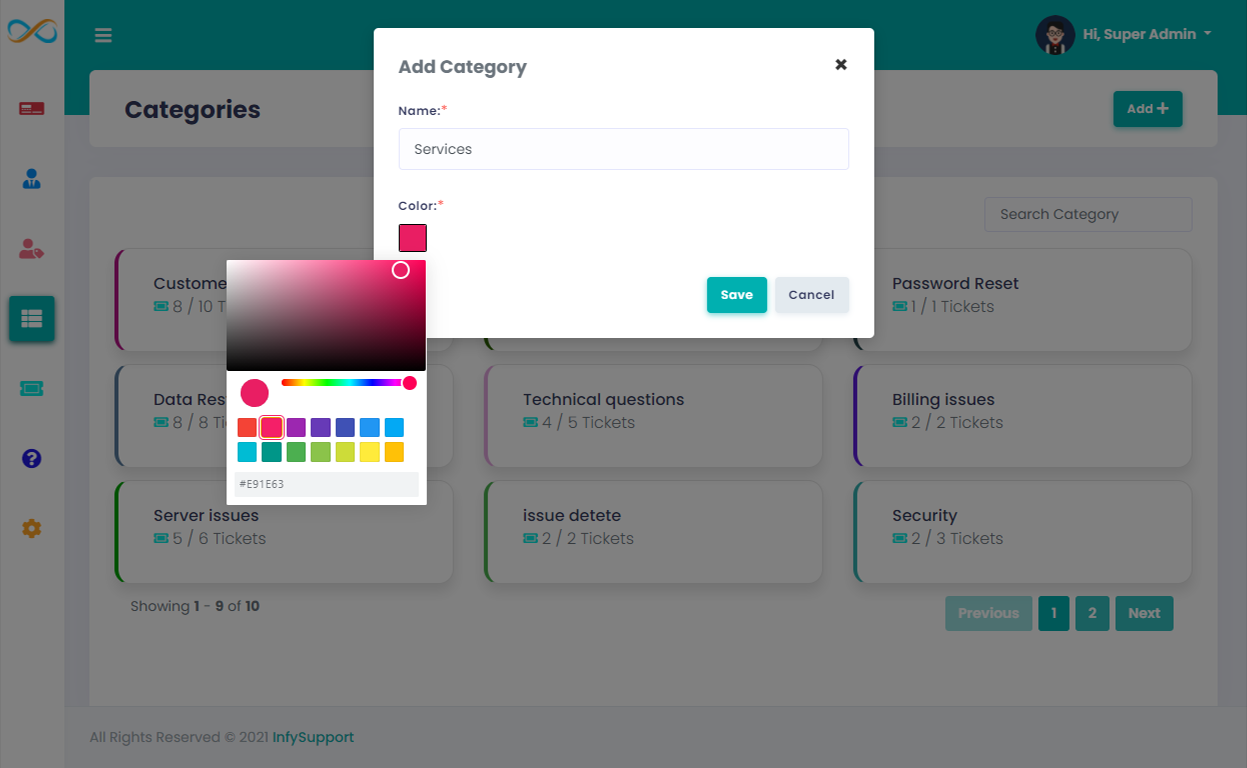Screen dimensions: 1247x768
Task: Open the blue admin user sidebar icon
Action: [x=32, y=179]
